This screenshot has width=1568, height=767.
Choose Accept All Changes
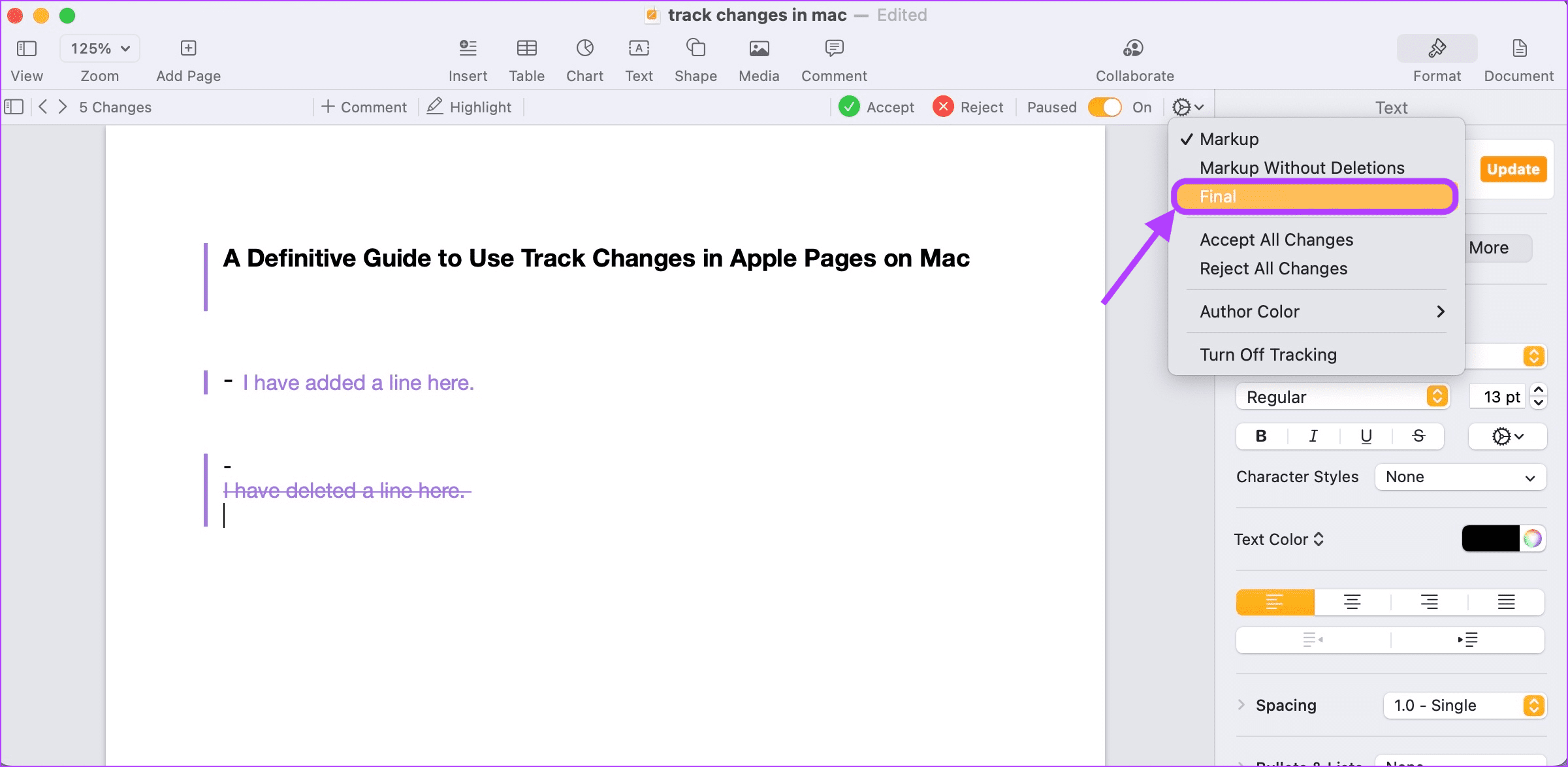click(1315, 240)
